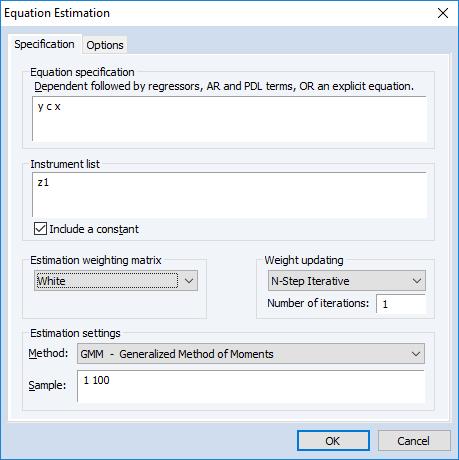459x460 pixels.
Task: Select the Specification tab
Action: coord(44,44)
